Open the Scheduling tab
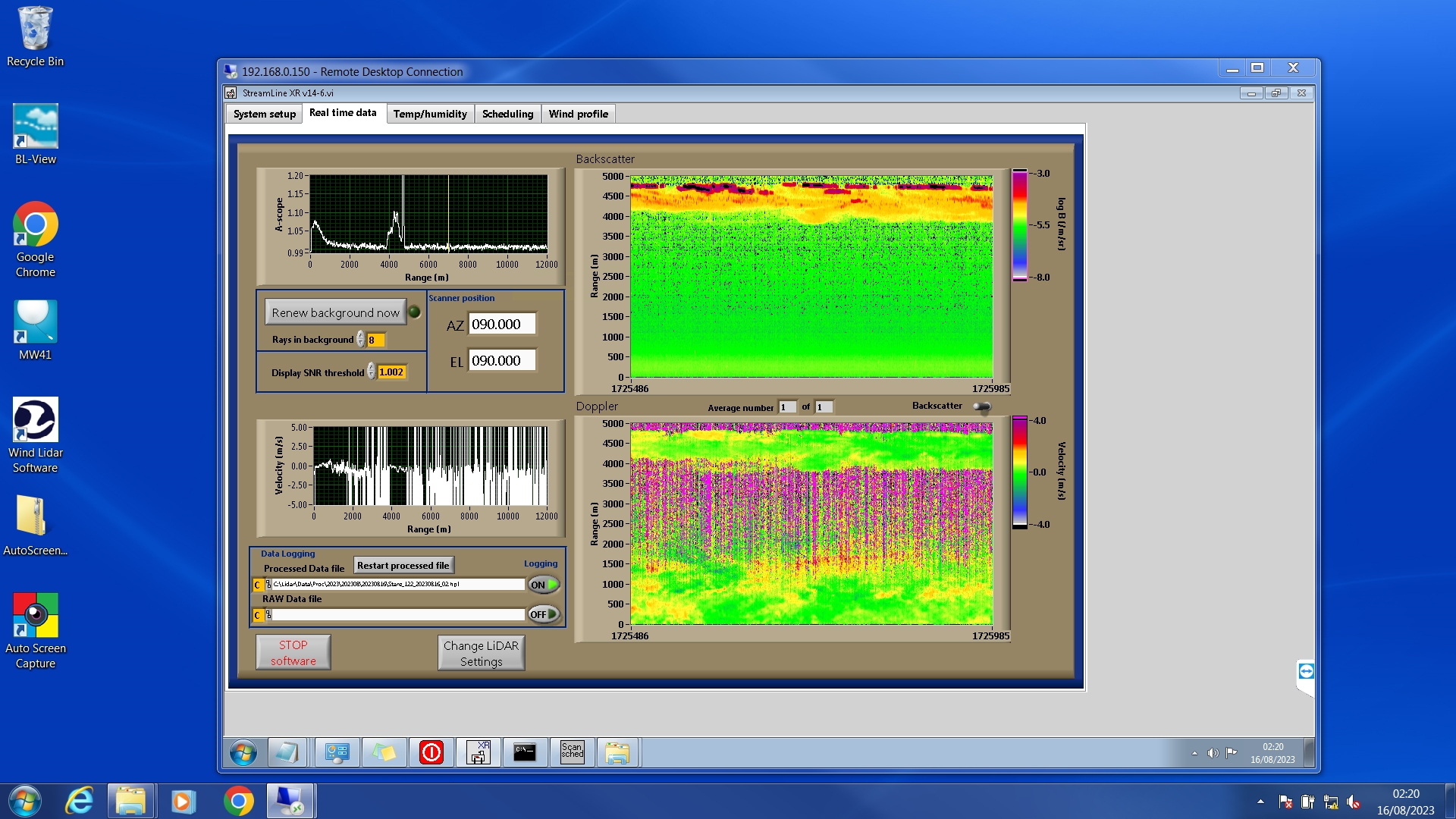This screenshot has height=819, width=1456. coord(507,114)
